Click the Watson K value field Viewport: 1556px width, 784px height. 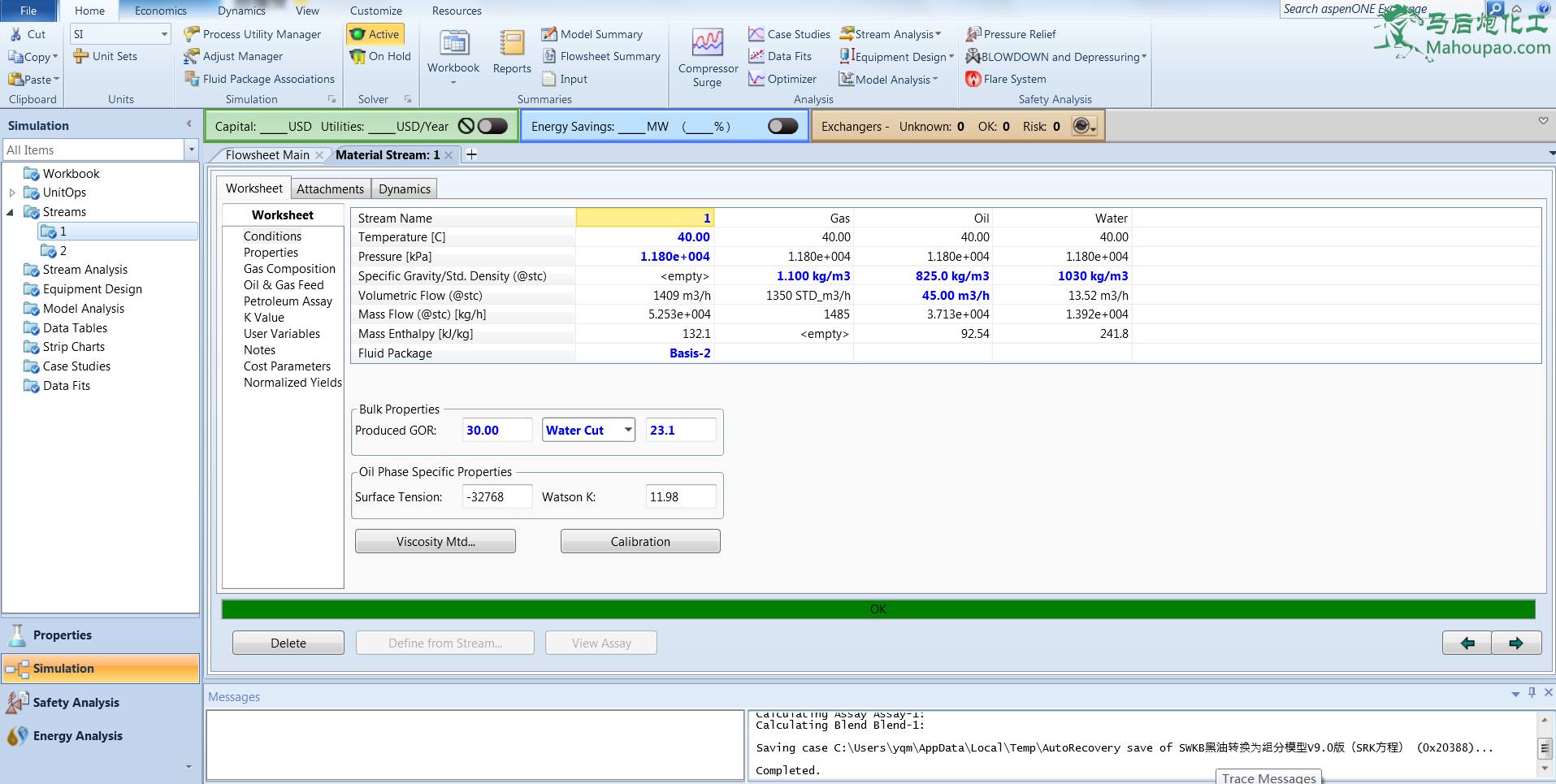[681, 496]
